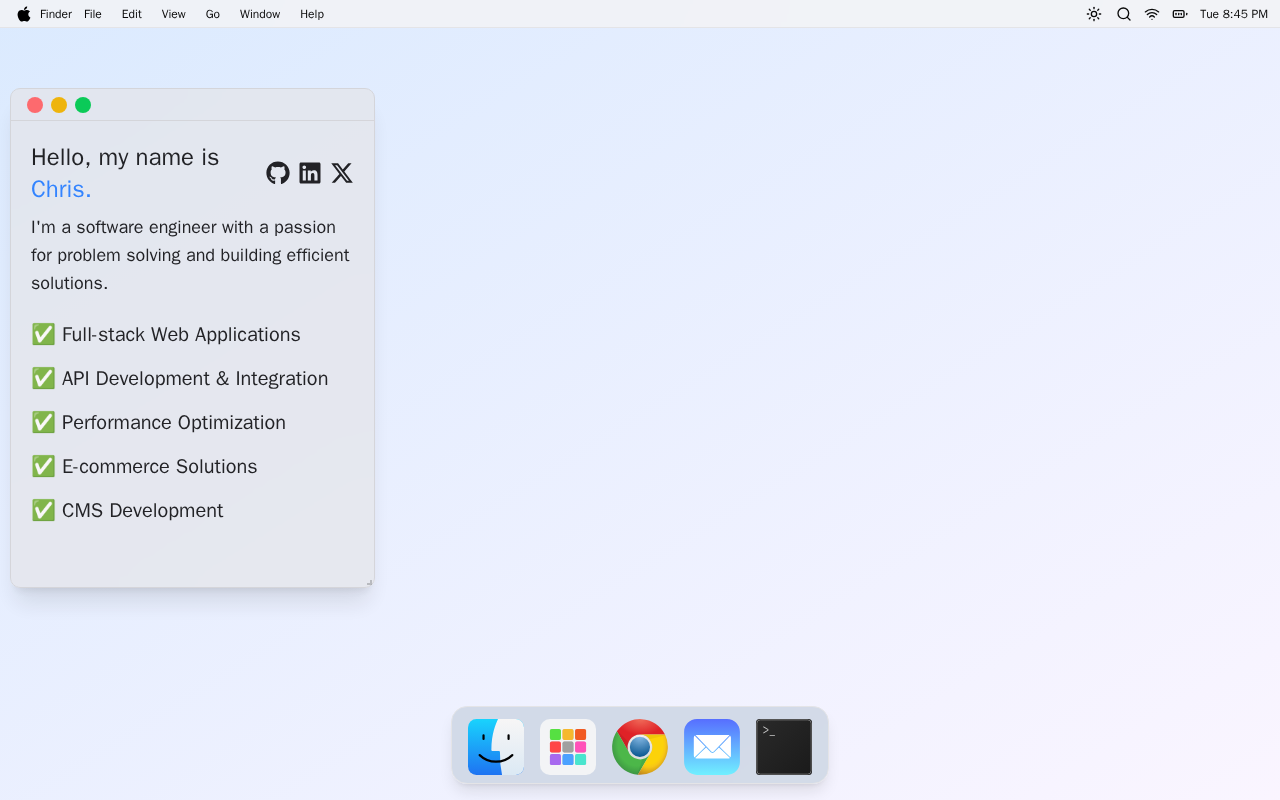The width and height of the screenshot is (1280, 800).
Task: Open the Finder menu
Action: click(56, 14)
